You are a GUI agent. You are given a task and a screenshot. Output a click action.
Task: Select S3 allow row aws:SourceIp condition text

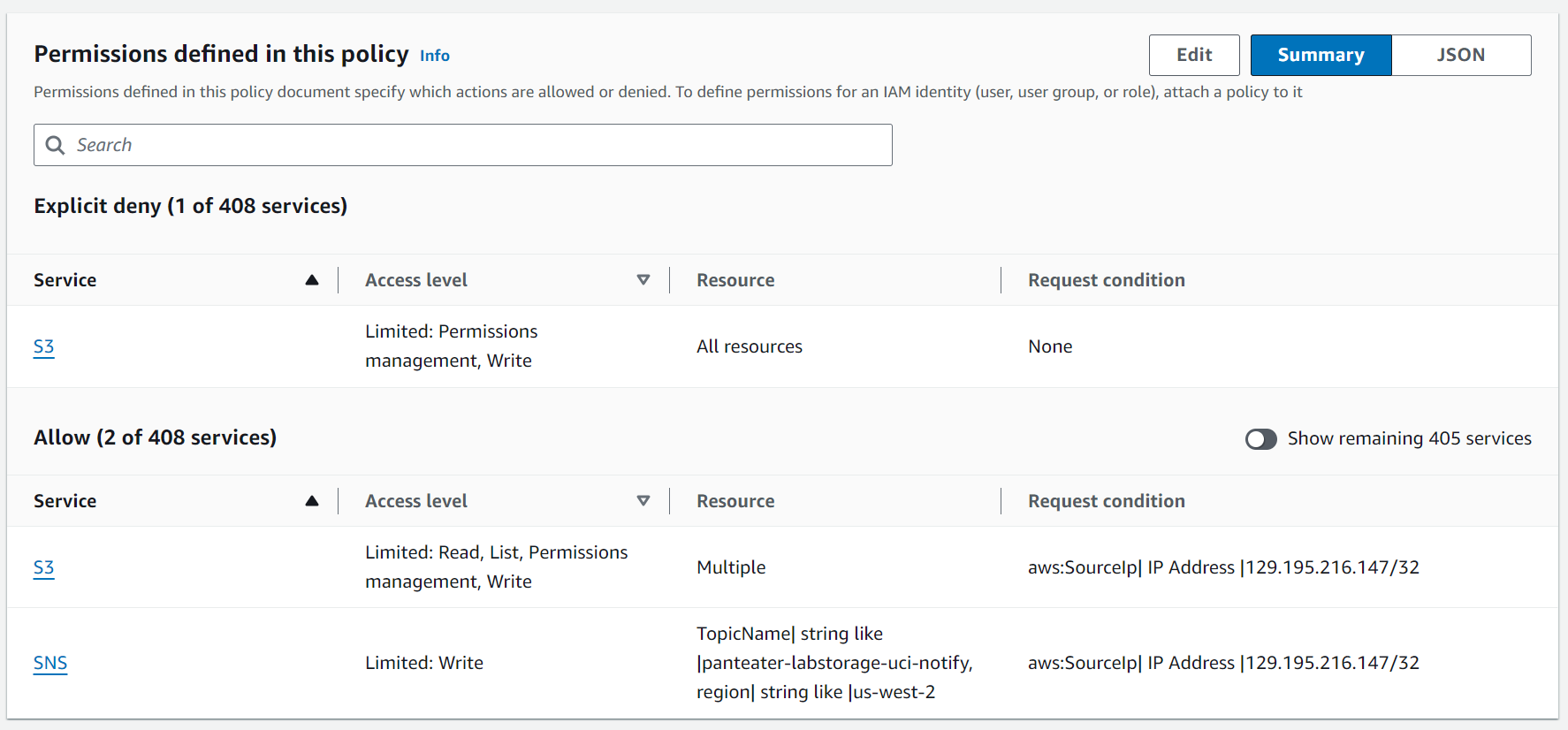1223,567
